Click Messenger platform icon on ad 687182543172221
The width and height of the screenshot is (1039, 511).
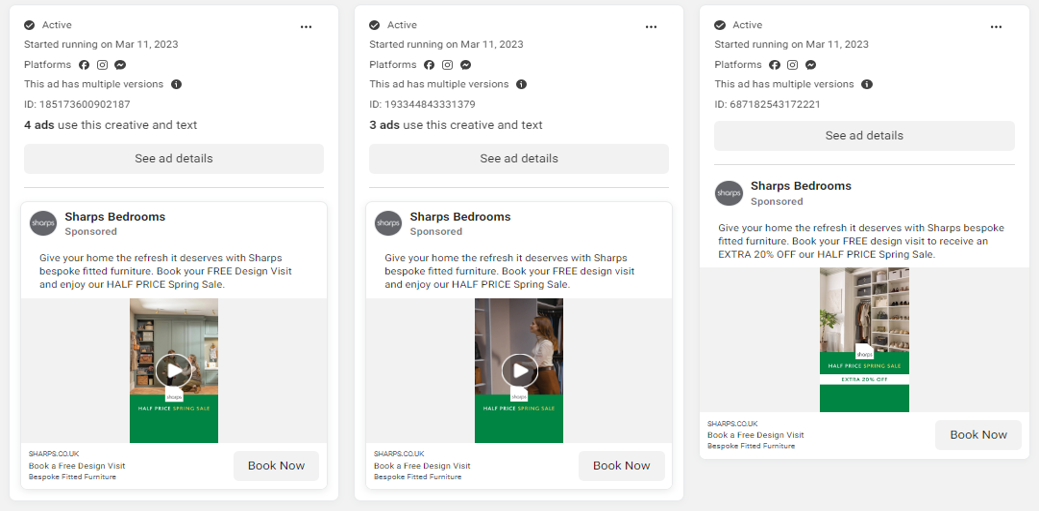[810, 65]
